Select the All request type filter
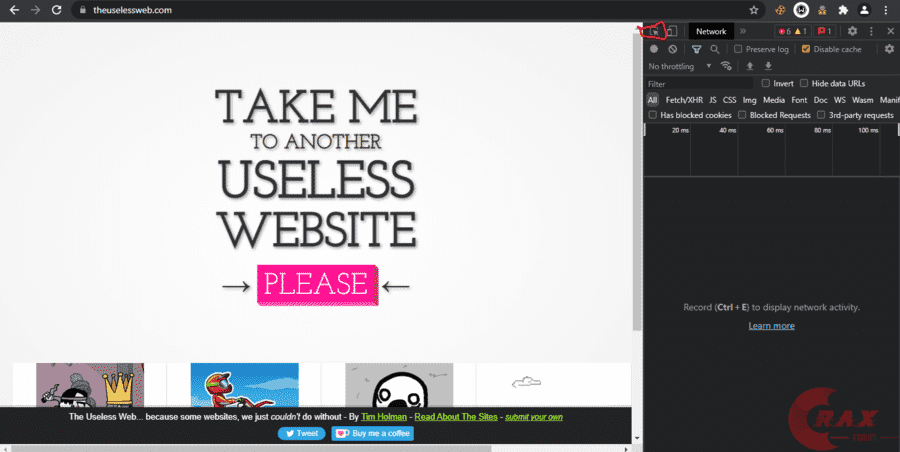Viewport: 900px width, 452px height. (652, 100)
